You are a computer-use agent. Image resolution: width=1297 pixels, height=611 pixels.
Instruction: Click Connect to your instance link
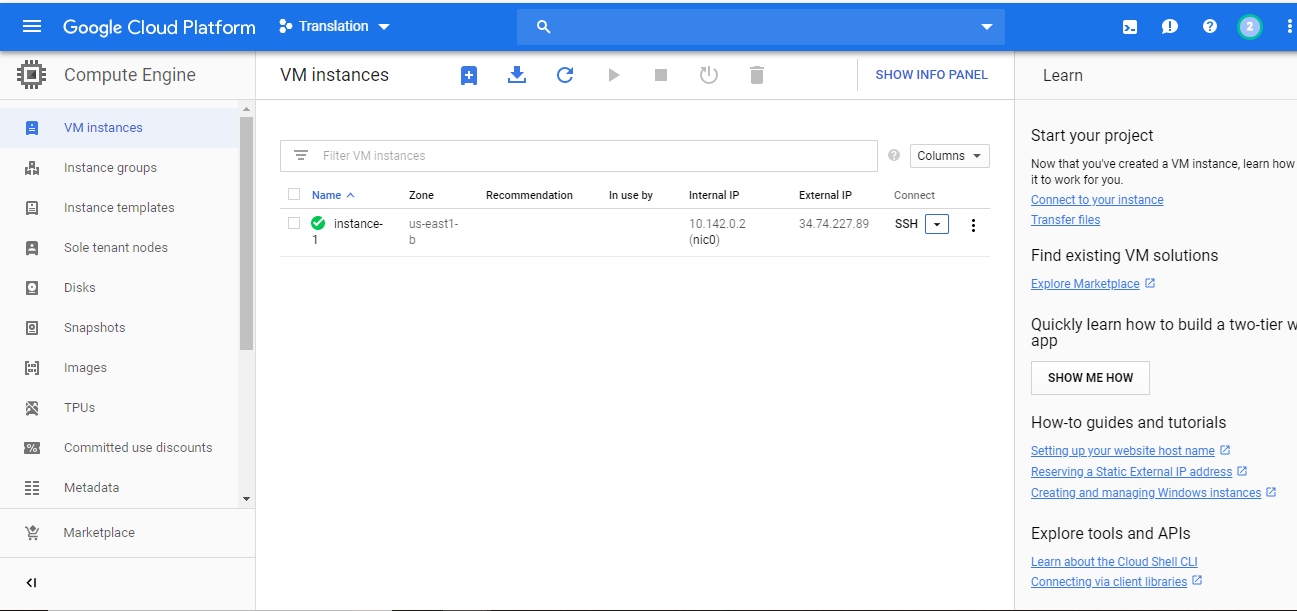click(x=1097, y=200)
